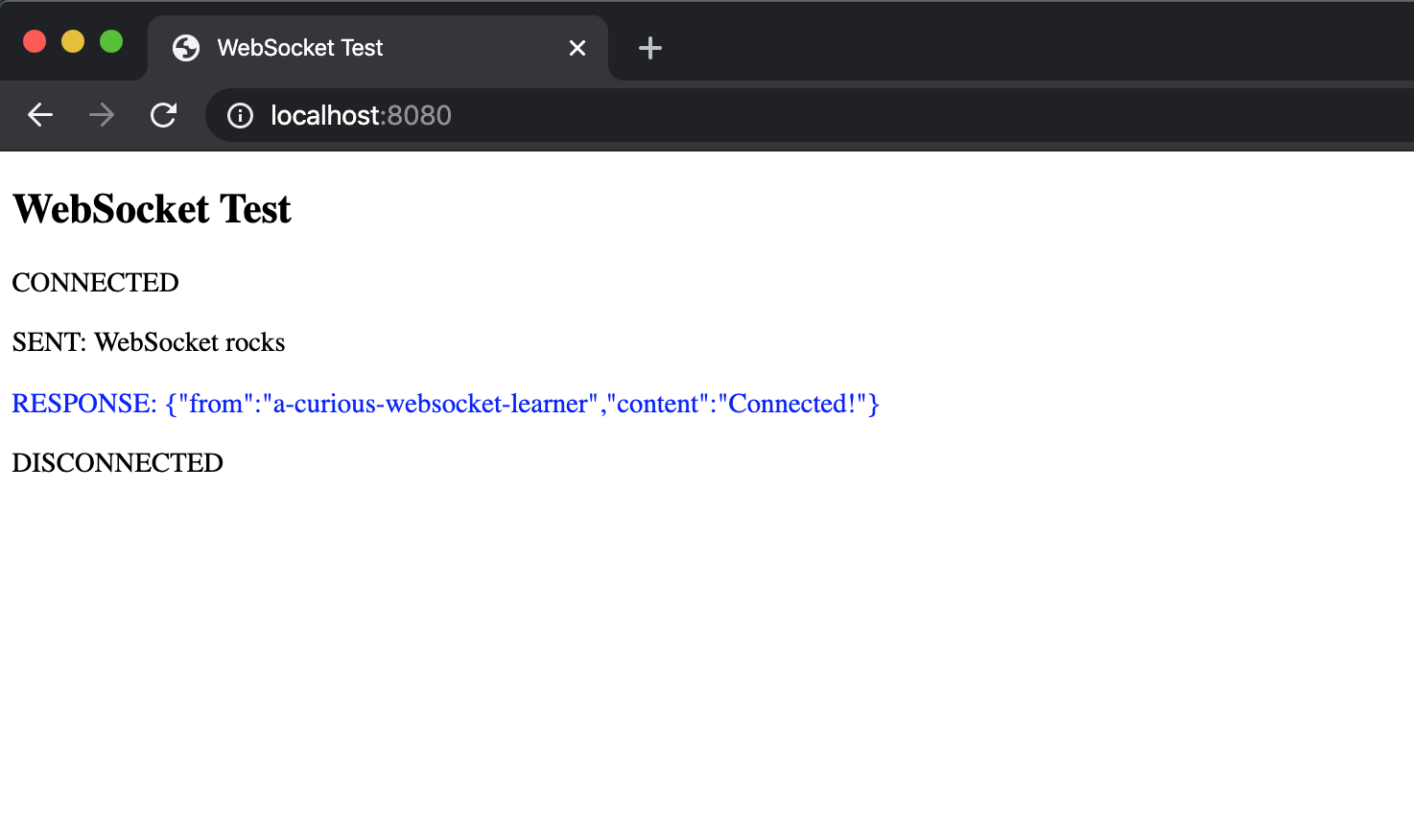Open a new tab with the plus icon
The width and height of the screenshot is (1414, 840).
650,47
